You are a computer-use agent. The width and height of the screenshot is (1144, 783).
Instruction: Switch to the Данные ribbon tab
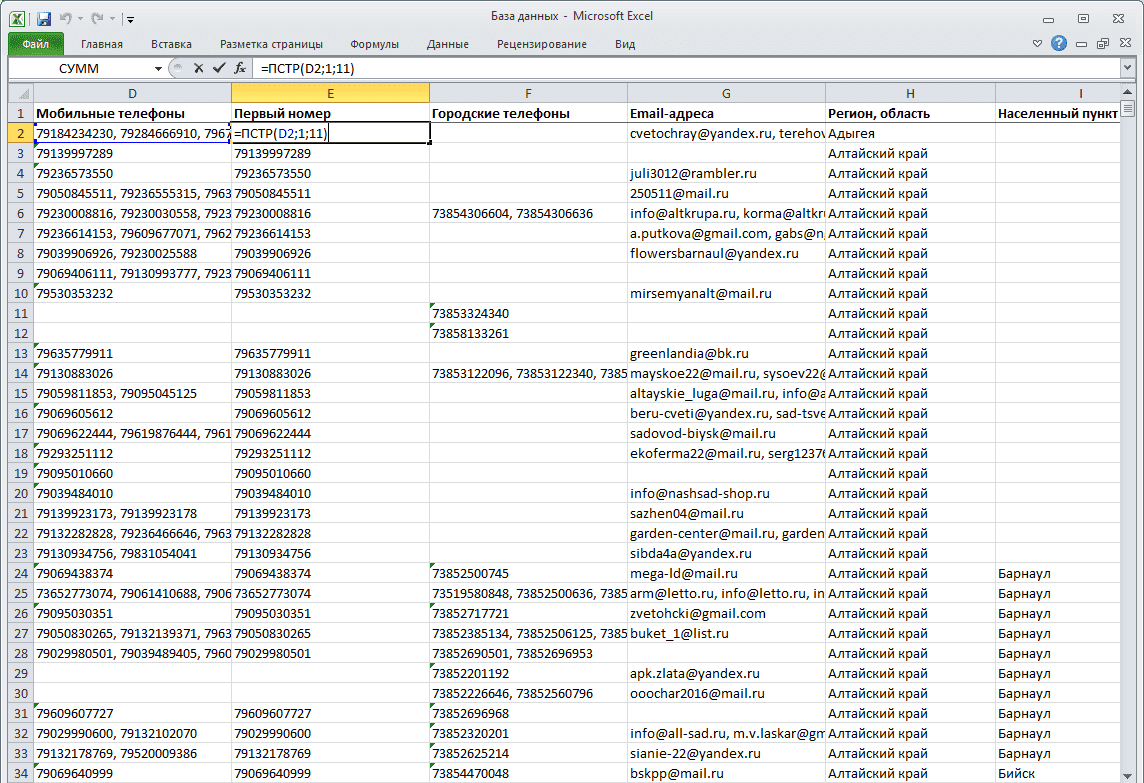click(447, 44)
